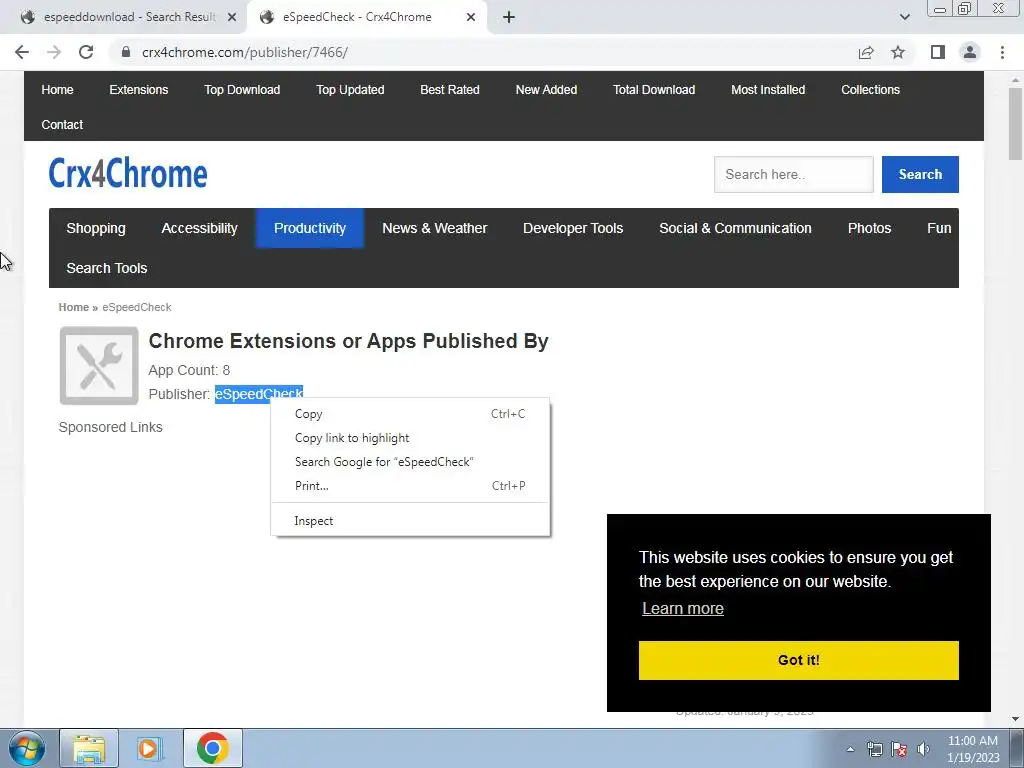Click the lock icon in address bar
Image resolution: width=1024 pixels, height=768 pixels.
[x=126, y=52]
